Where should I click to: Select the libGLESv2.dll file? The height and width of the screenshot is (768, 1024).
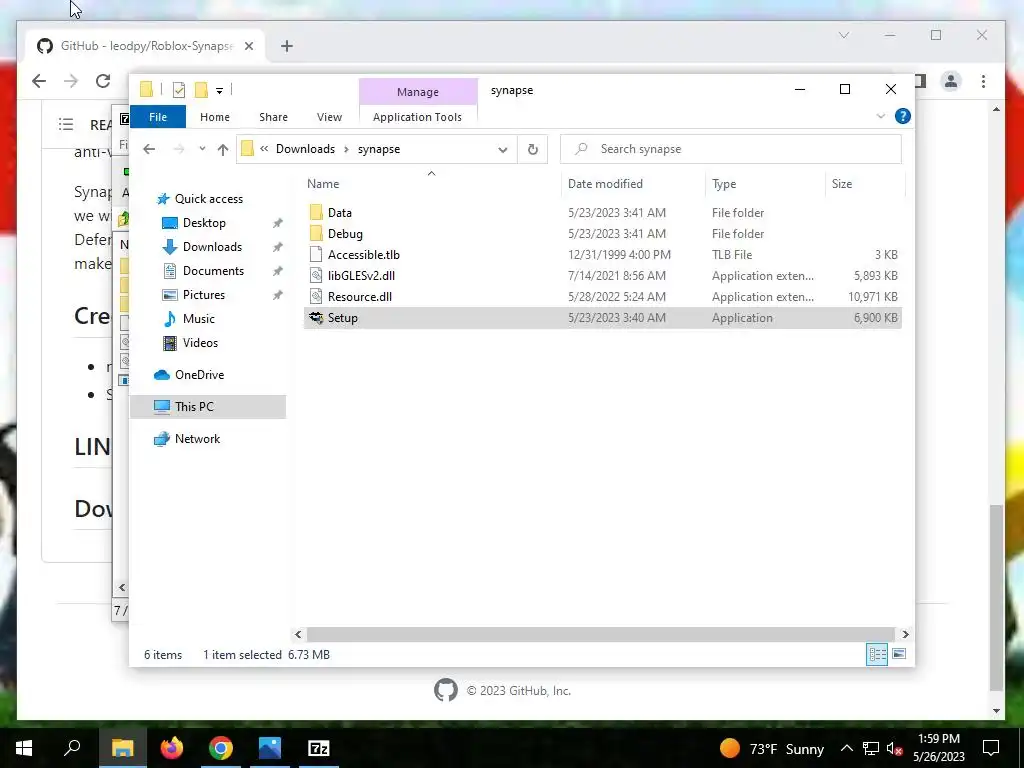(602, 276)
